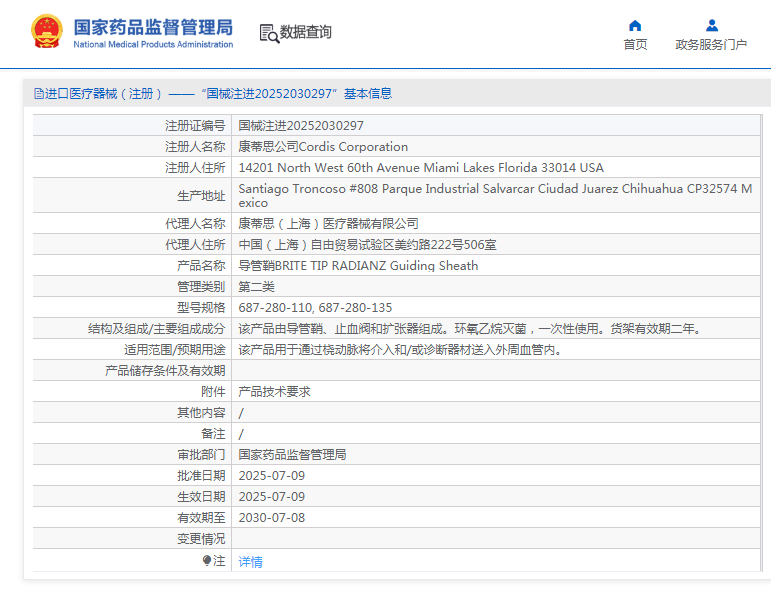The image size is (771, 590).
Task: Click the 批准日期 label
Action: [x=201, y=476]
